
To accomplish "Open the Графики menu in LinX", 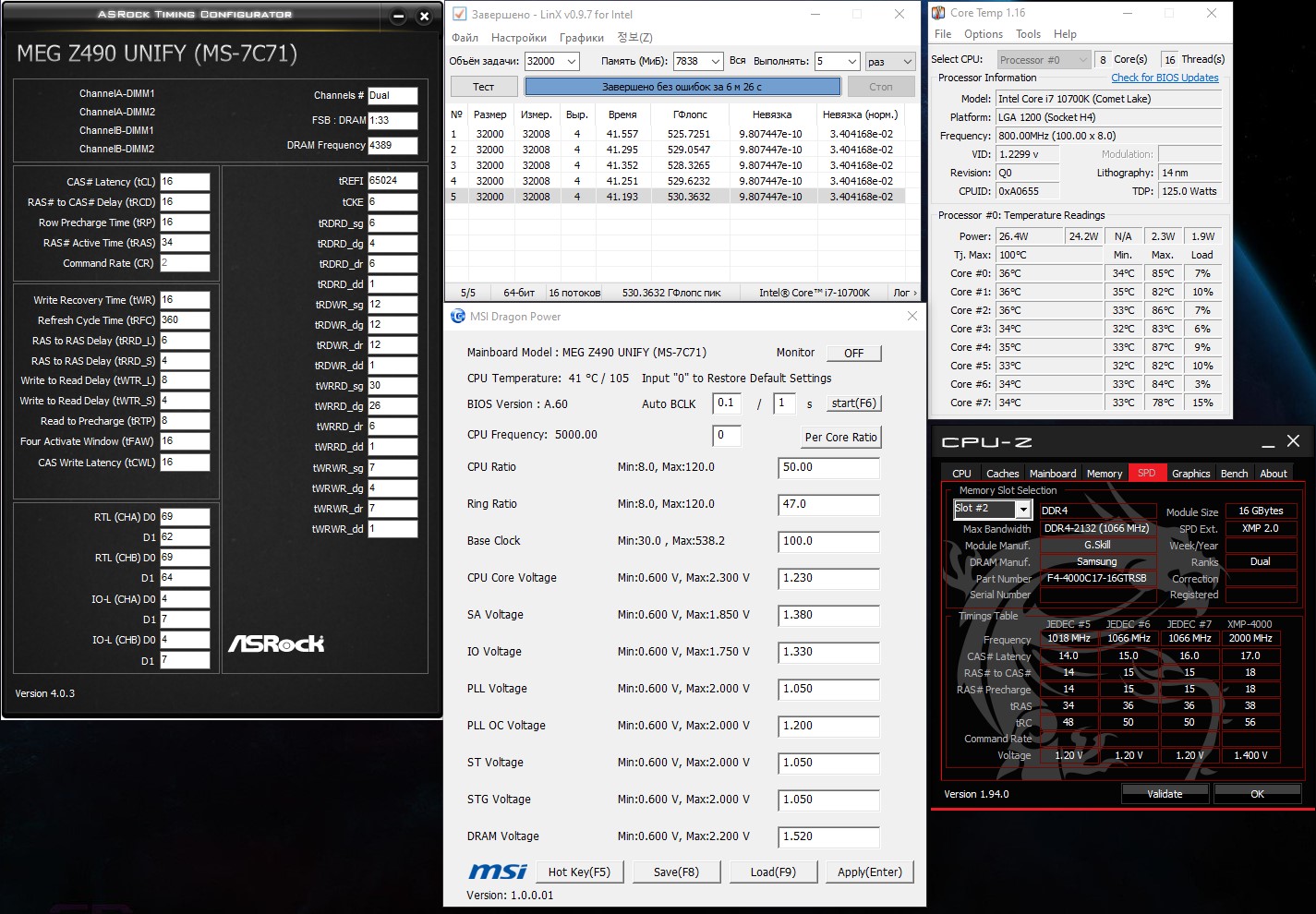I will click(x=582, y=38).
